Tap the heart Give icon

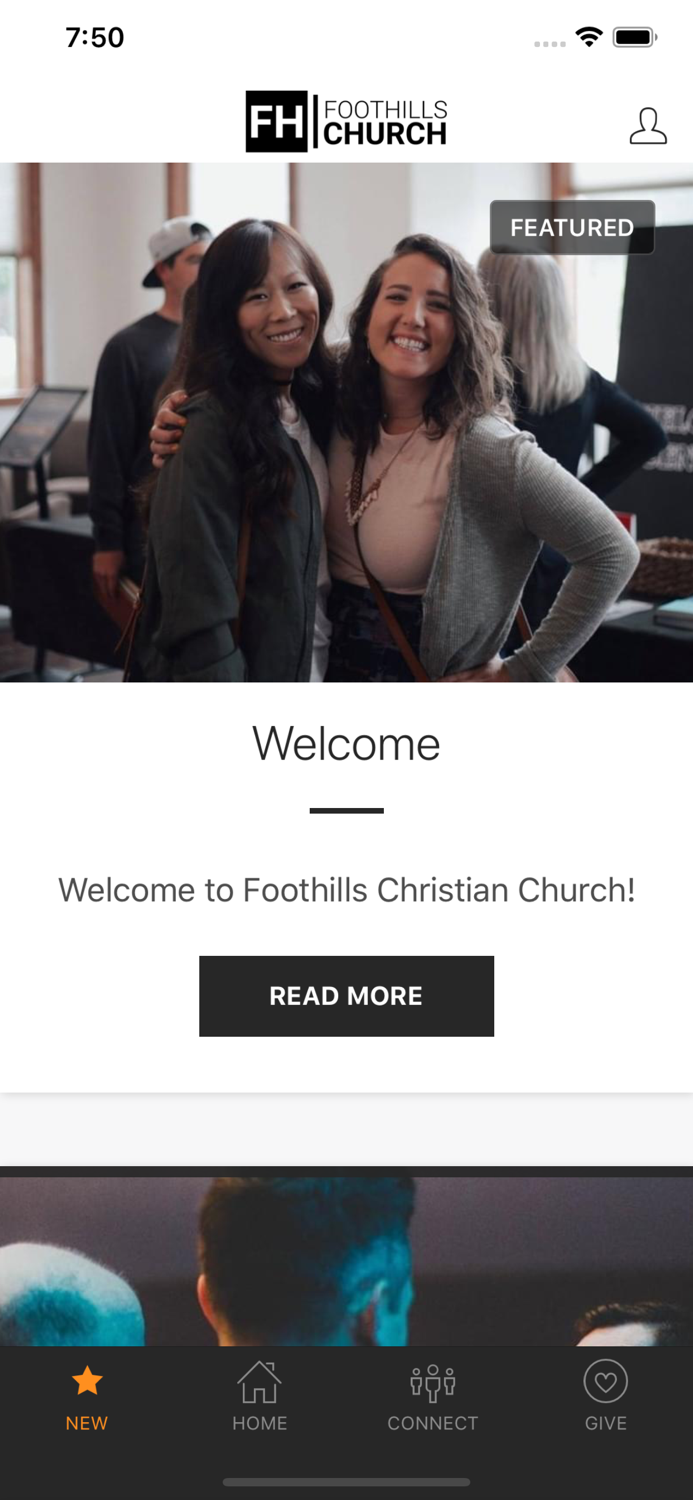(606, 1382)
